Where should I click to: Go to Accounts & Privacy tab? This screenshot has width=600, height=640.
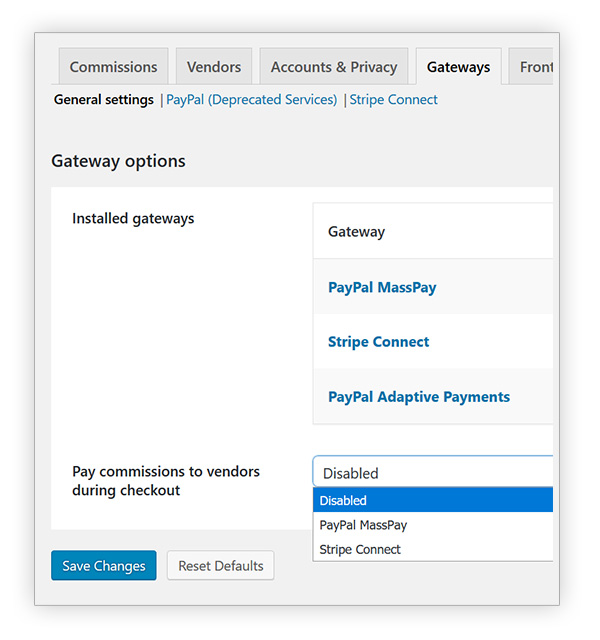coord(334,67)
